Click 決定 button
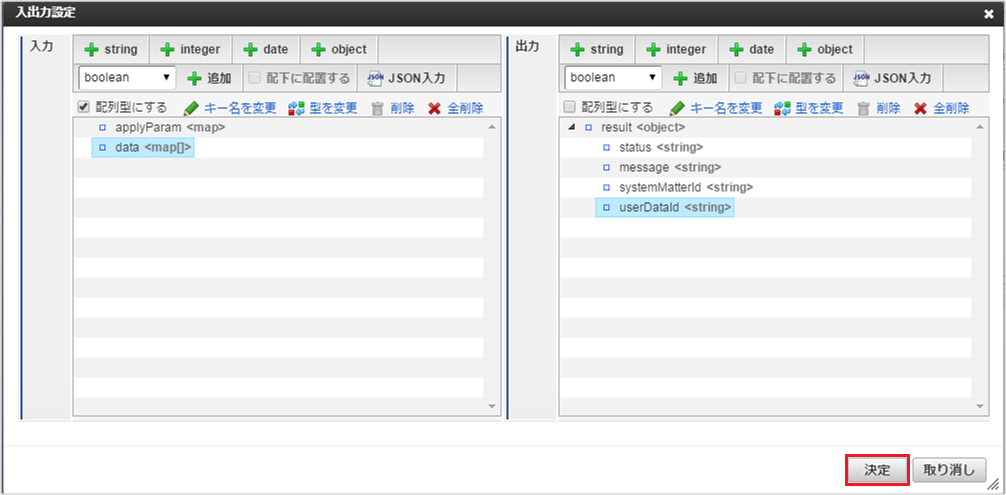The width and height of the screenshot is (1006, 495). (877, 469)
